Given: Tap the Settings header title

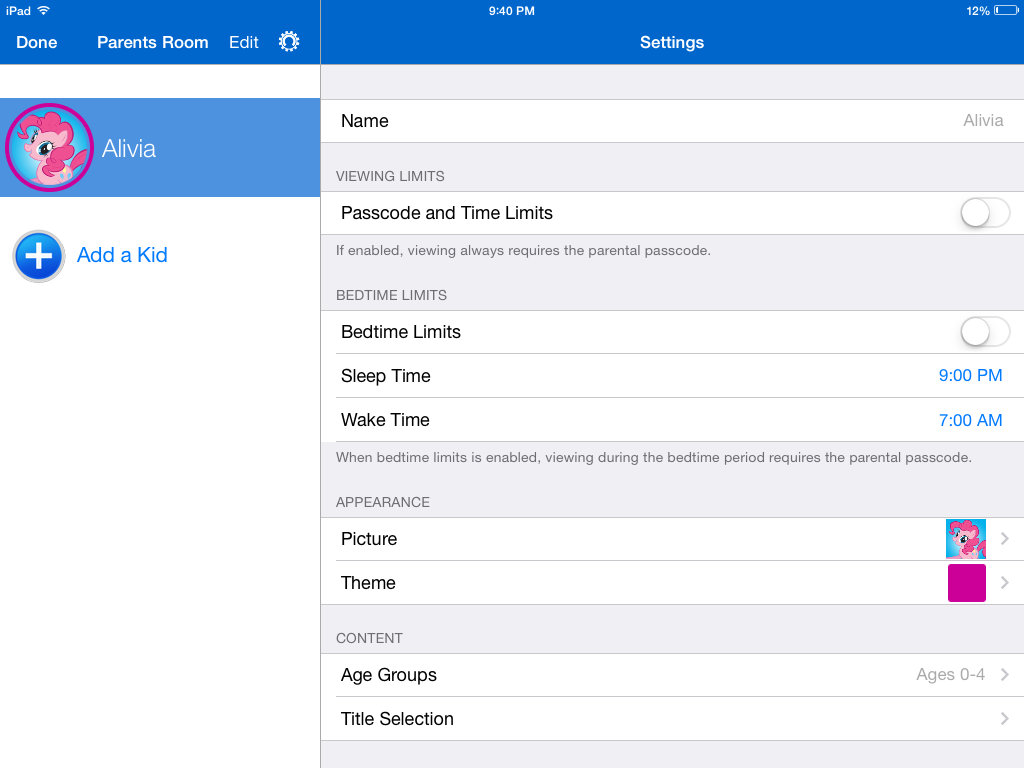Looking at the screenshot, I should (x=672, y=42).
